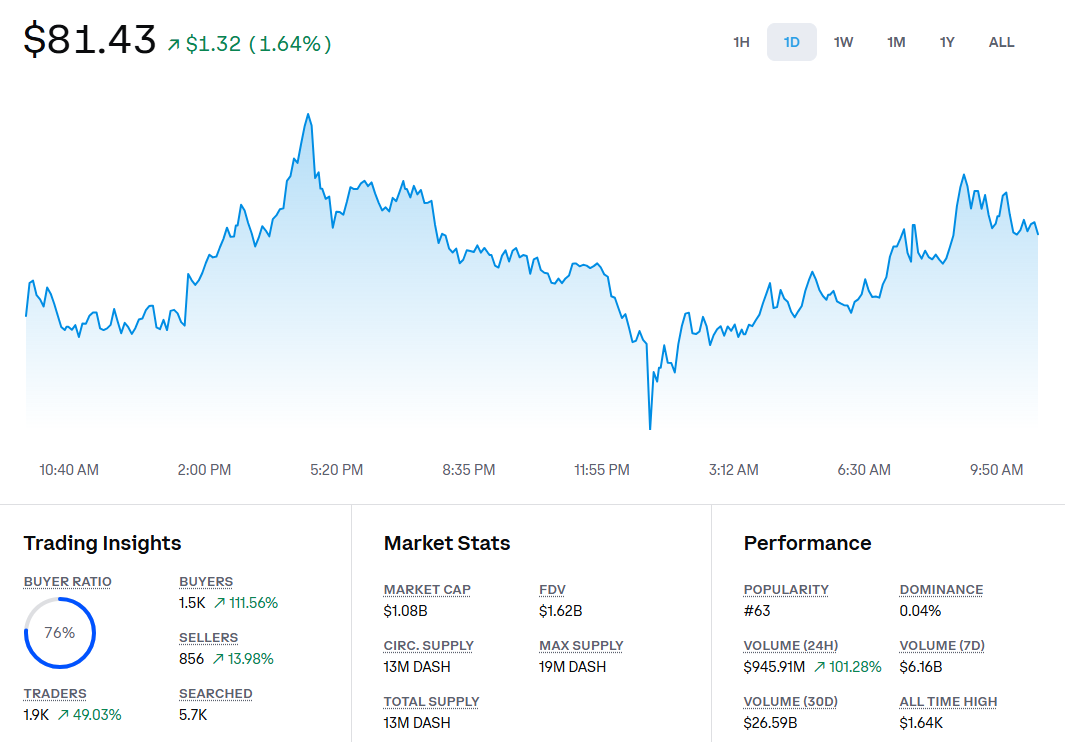View the MARKET CAP explanation
1065x742 pixels.
pos(427,589)
